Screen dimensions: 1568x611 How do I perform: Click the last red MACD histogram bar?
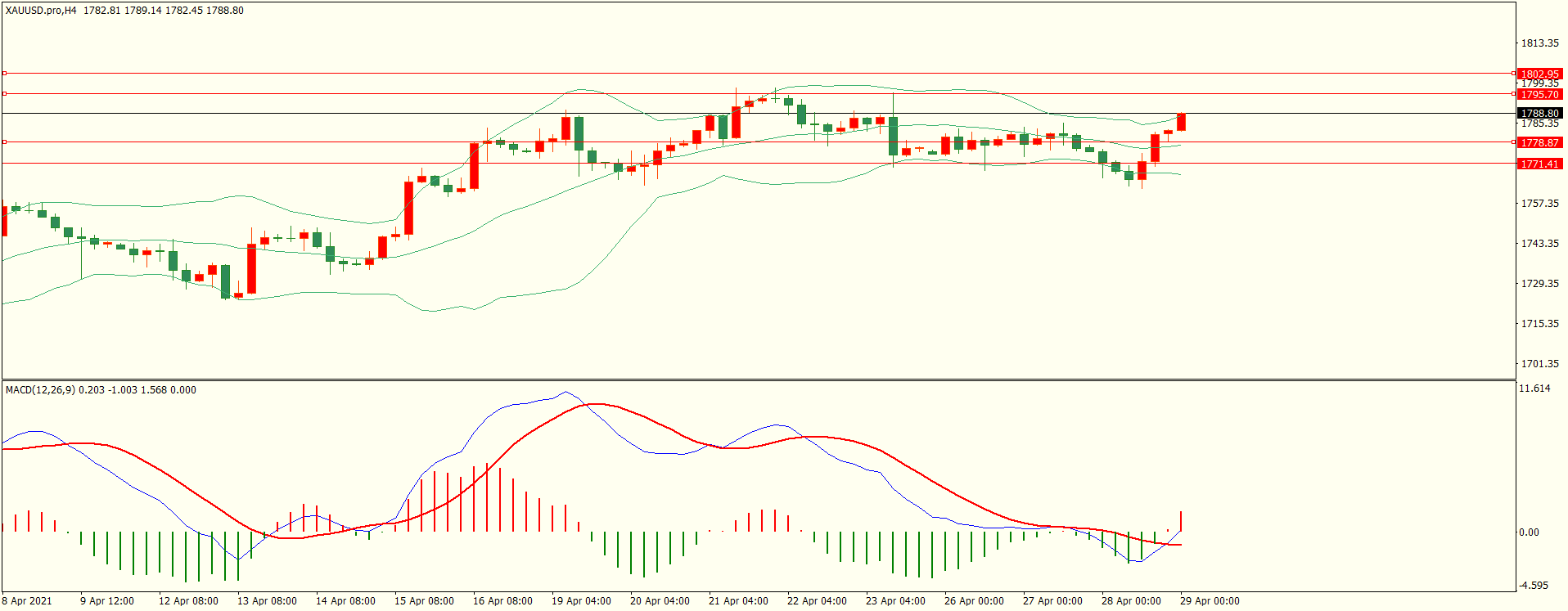(1181, 522)
